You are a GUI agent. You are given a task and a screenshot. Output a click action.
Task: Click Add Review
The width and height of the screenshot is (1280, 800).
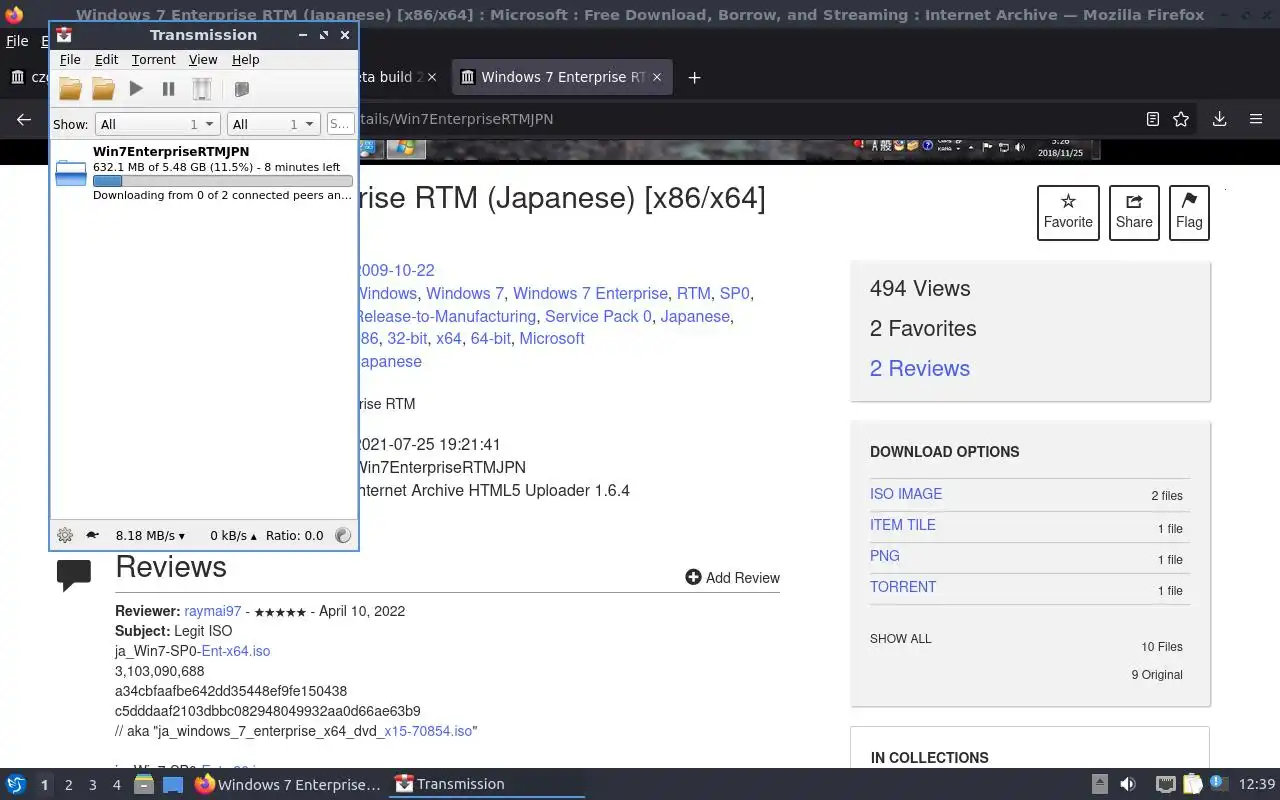click(x=732, y=577)
